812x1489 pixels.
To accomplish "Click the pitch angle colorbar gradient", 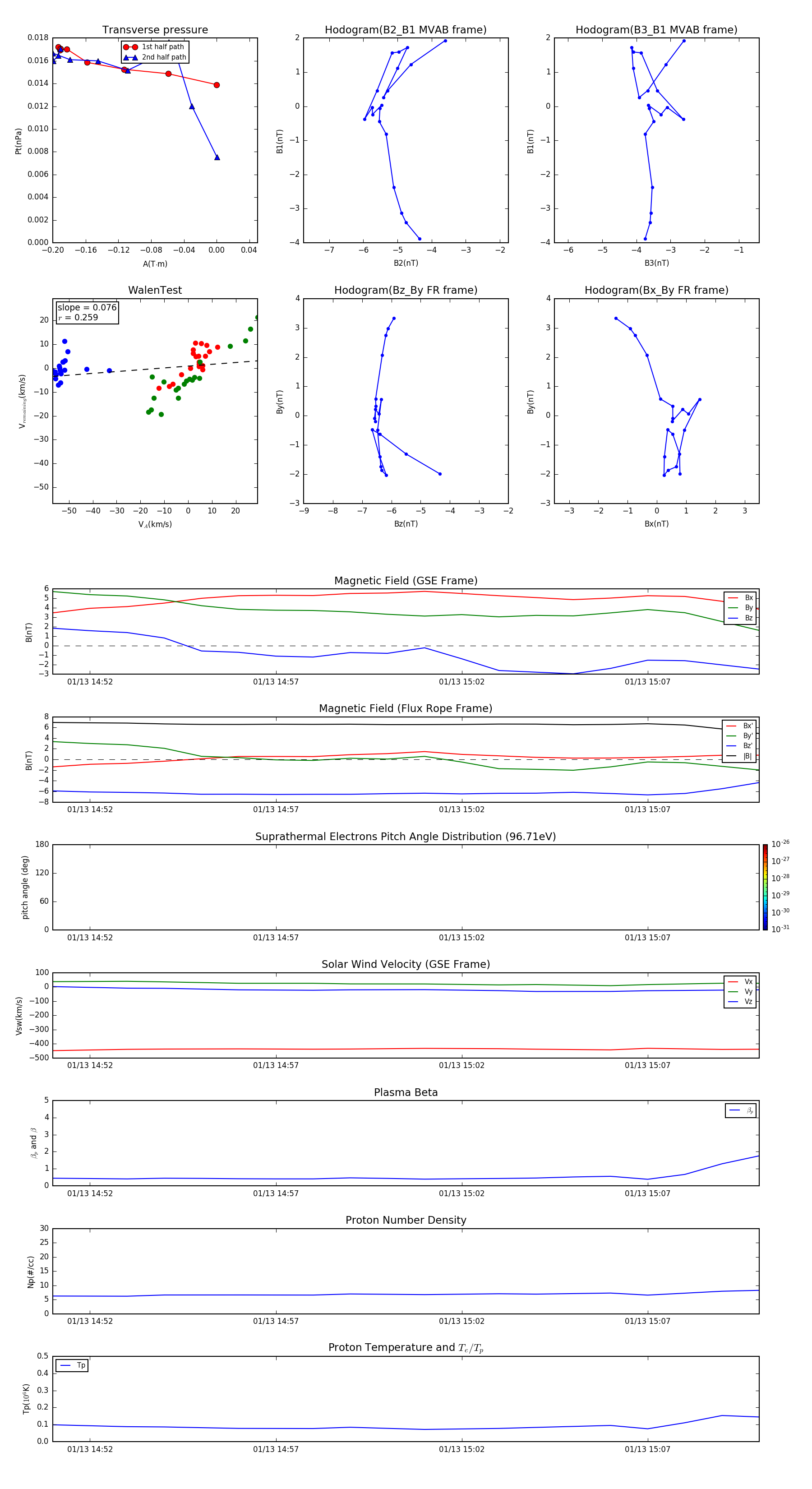I will (765, 887).
